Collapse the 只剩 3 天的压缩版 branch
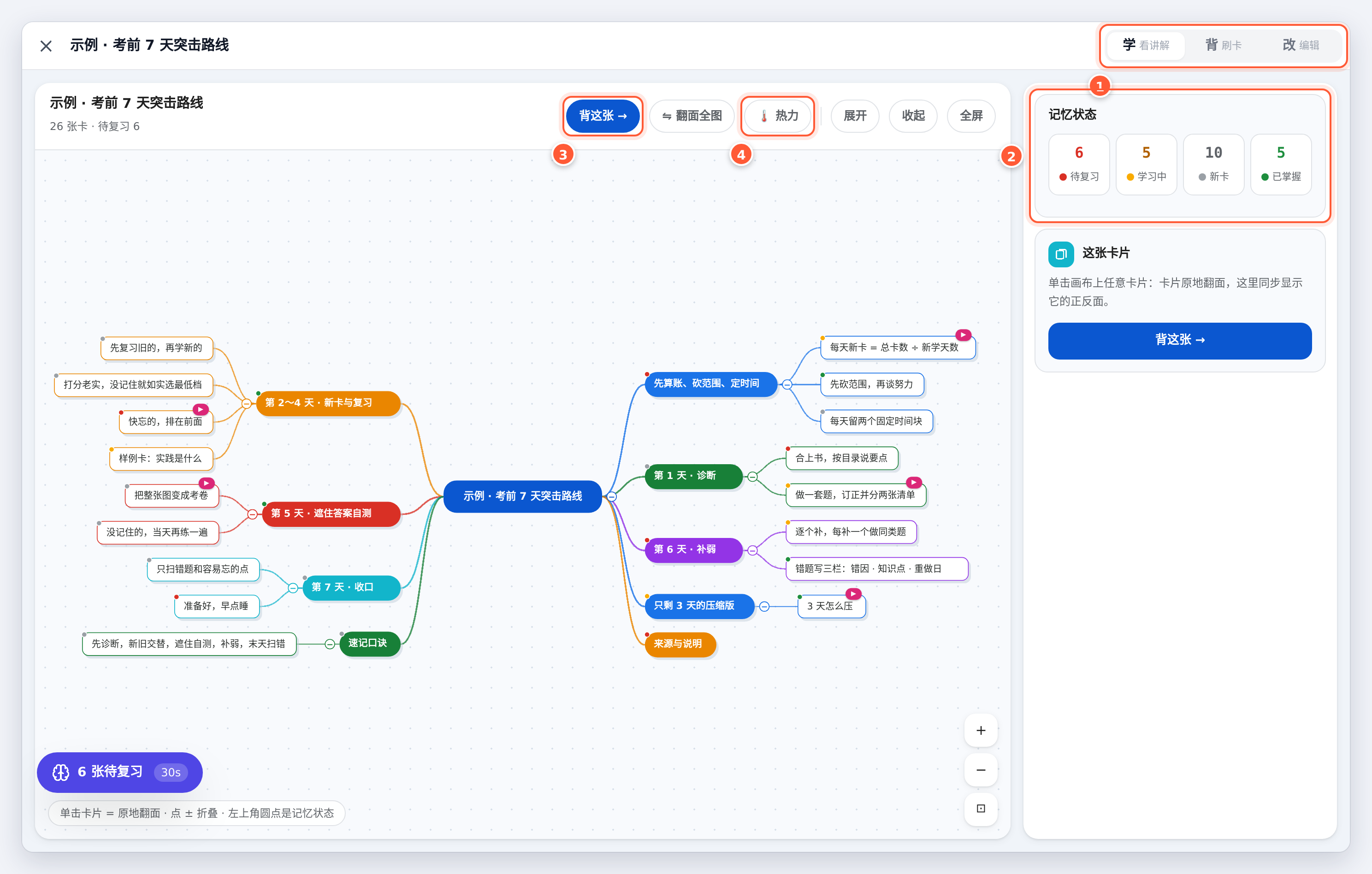The image size is (1372, 874). 764,607
